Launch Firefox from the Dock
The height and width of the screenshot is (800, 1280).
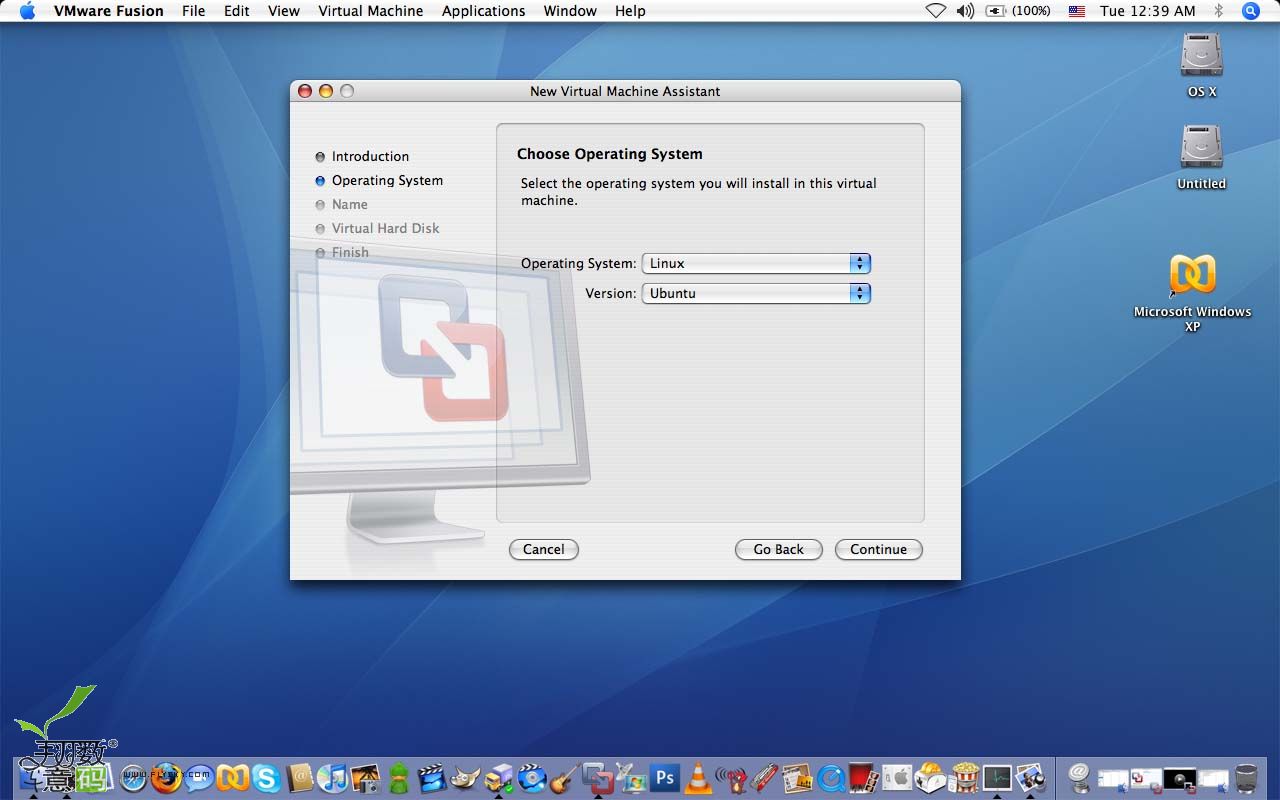[166, 778]
